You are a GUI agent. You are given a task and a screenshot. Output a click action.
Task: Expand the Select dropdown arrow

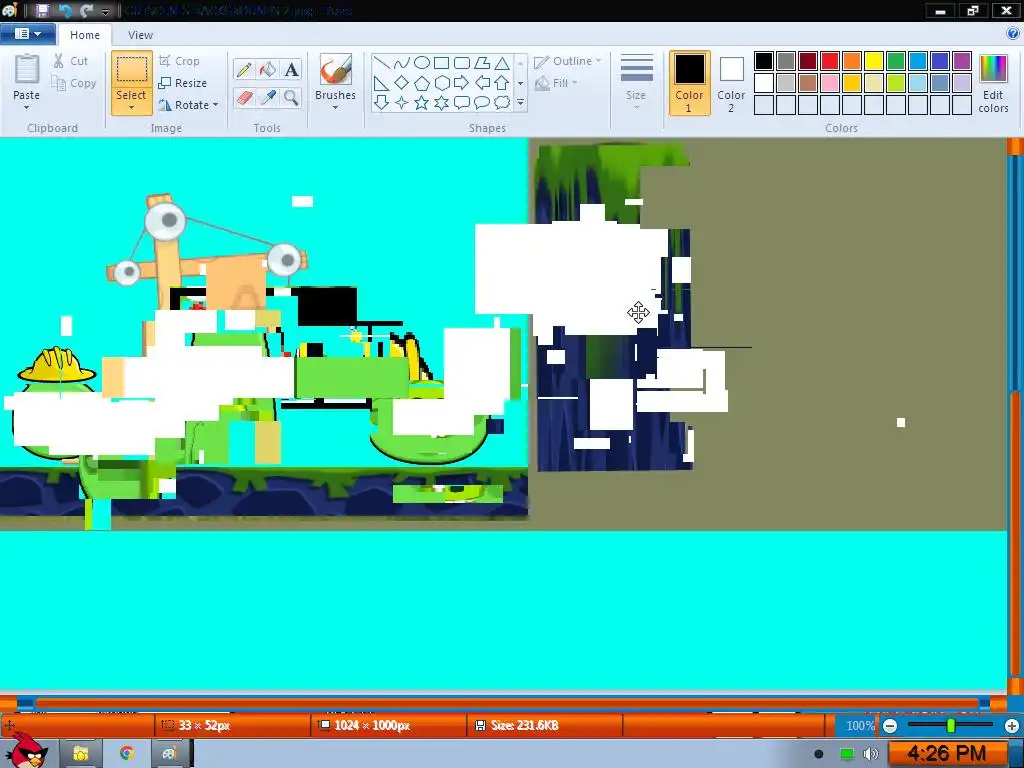click(131, 108)
